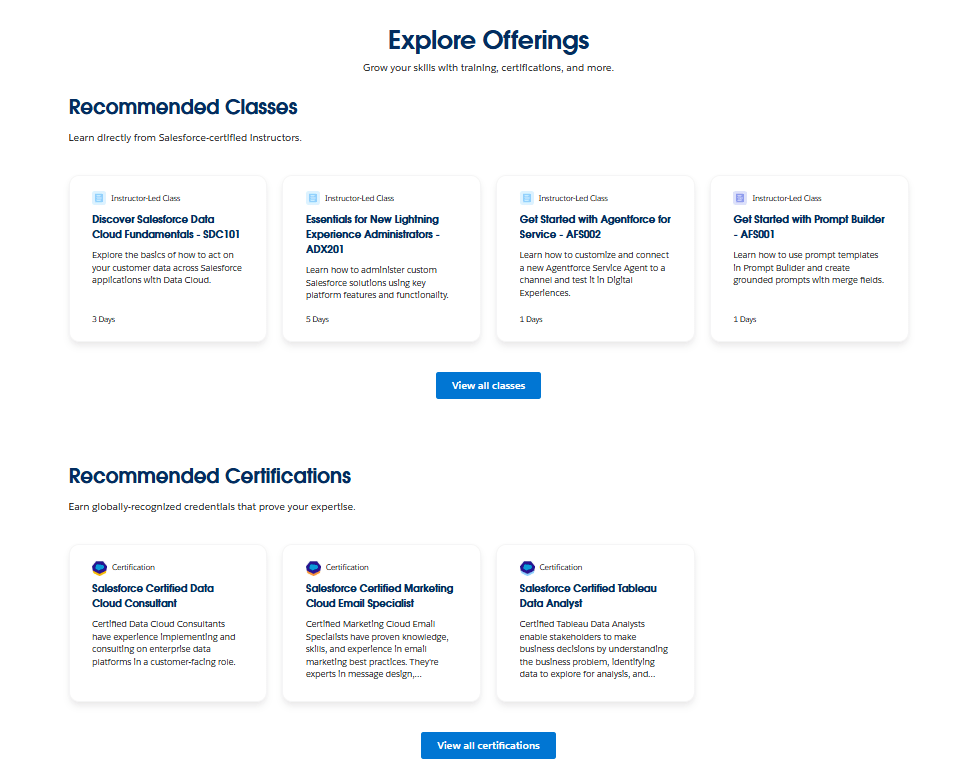Image resolution: width=970 pixels, height=776 pixels.
Task: Click certification badge on Data Cloud Consultant card
Action: 100,567
